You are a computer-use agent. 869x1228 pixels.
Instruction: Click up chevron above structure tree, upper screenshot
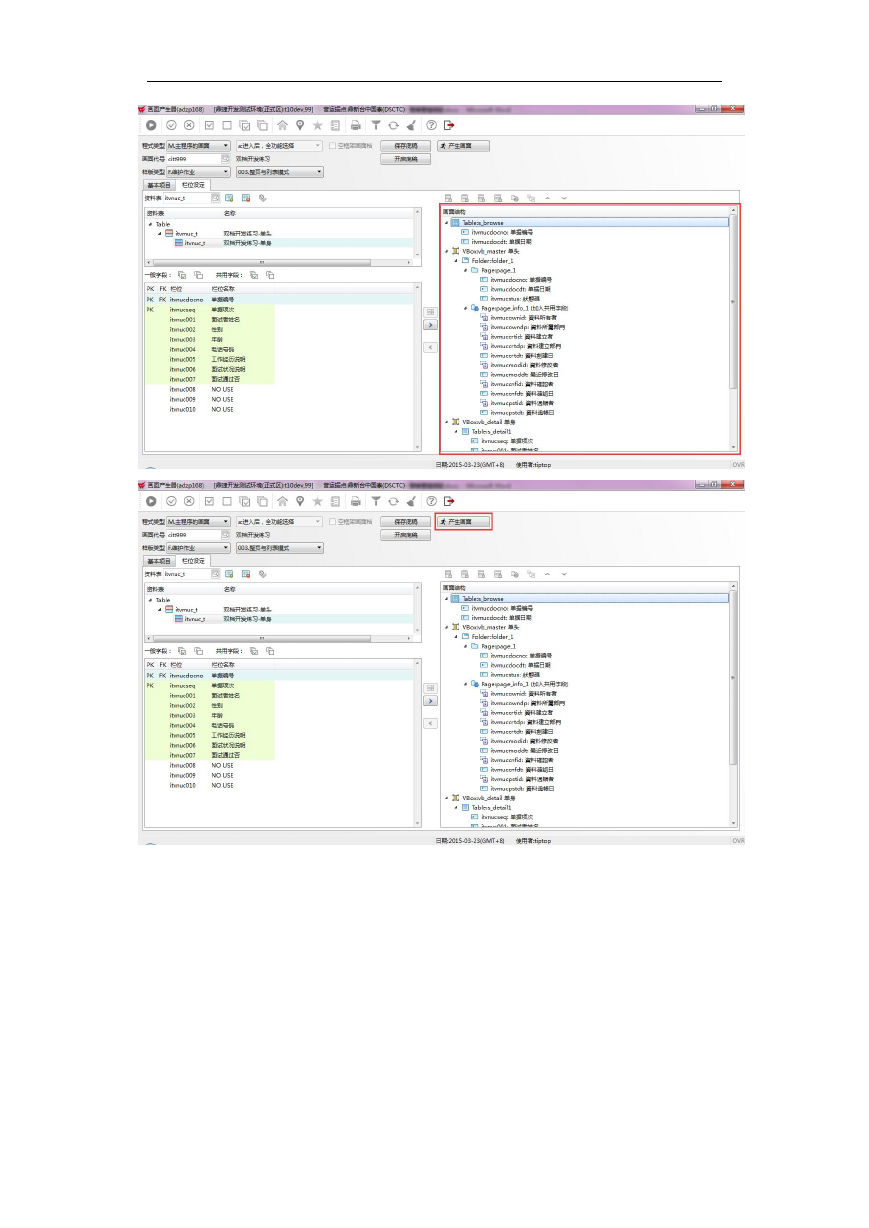547,198
